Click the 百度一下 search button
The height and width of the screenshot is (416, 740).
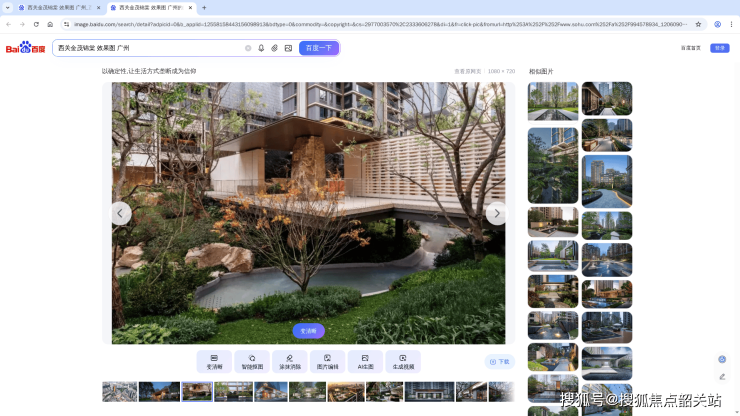point(319,48)
